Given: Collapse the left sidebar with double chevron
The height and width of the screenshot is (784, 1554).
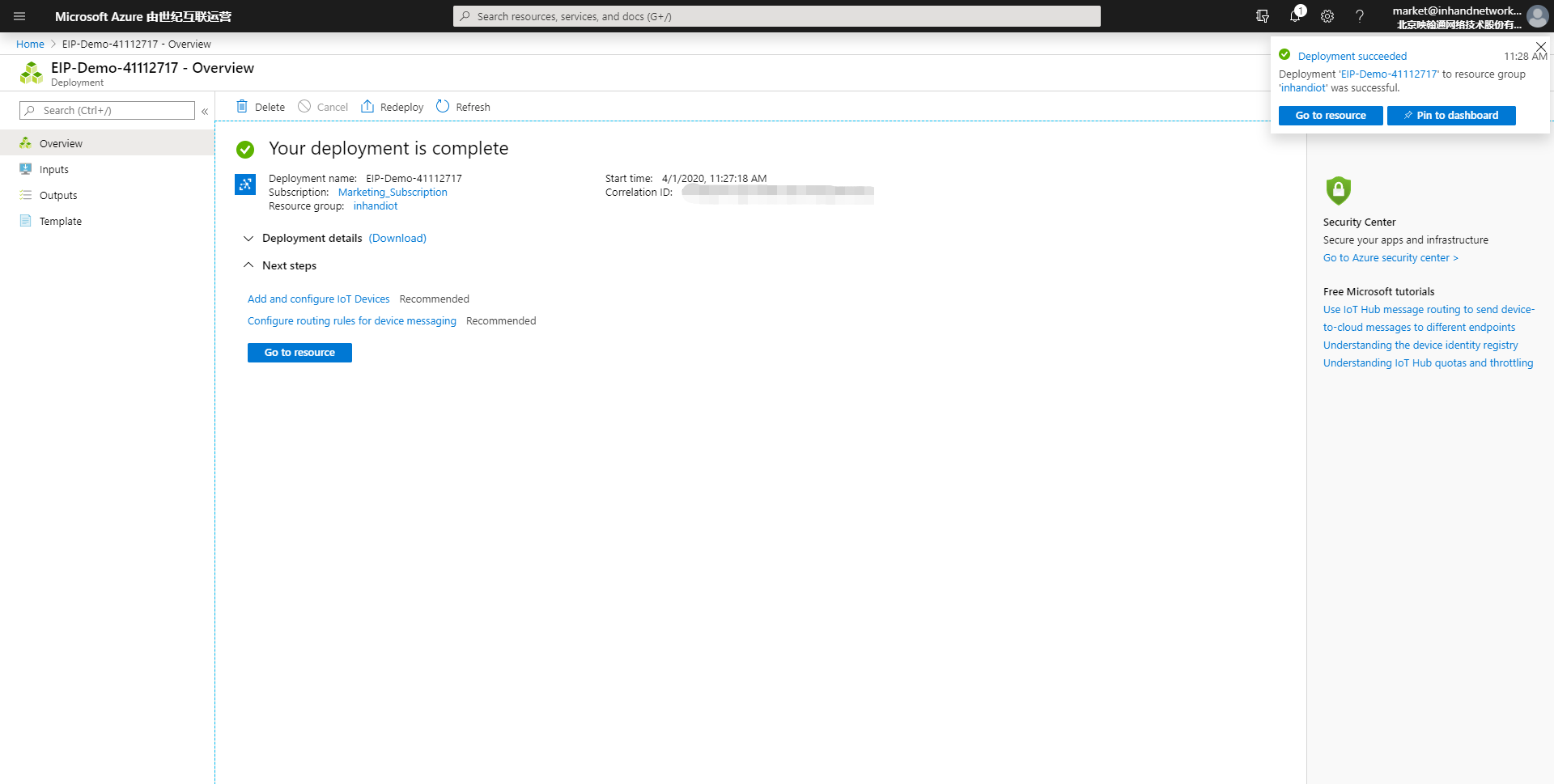Looking at the screenshot, I should click(205, 111).
